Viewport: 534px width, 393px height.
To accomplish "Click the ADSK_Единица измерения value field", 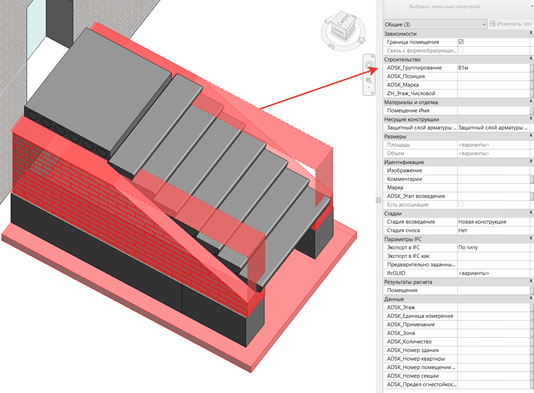I will pos(493,316).
